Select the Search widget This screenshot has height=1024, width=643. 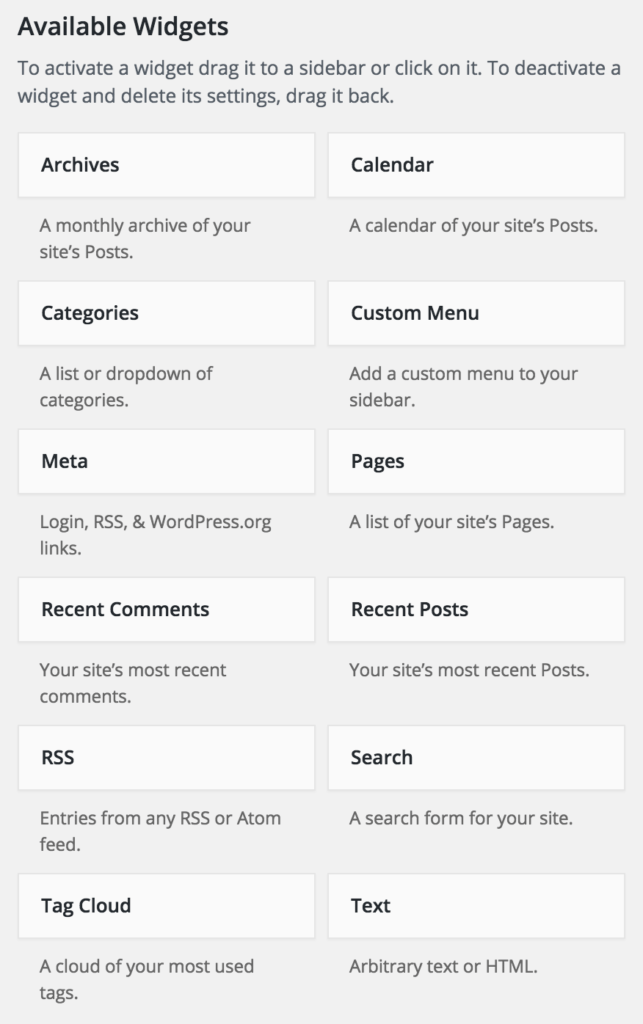point(476,758)
